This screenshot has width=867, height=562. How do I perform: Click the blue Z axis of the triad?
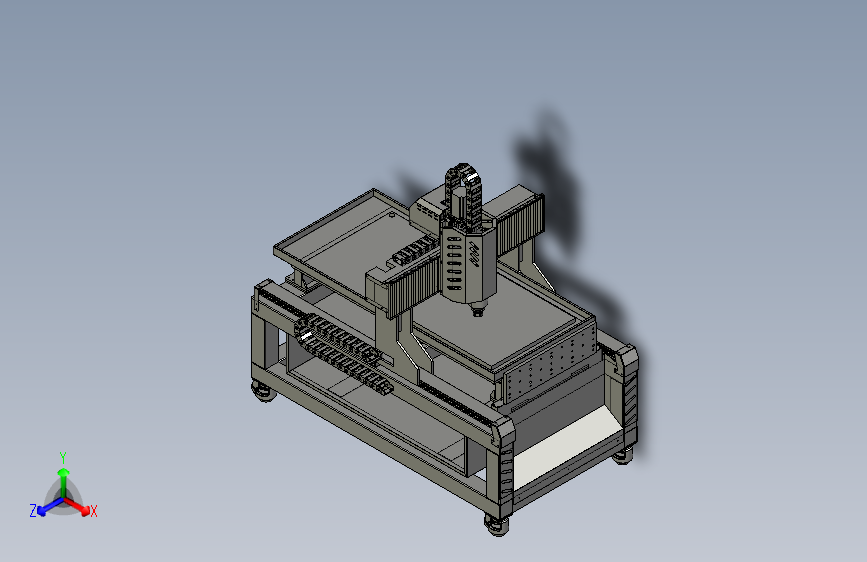tap(50, 506)
